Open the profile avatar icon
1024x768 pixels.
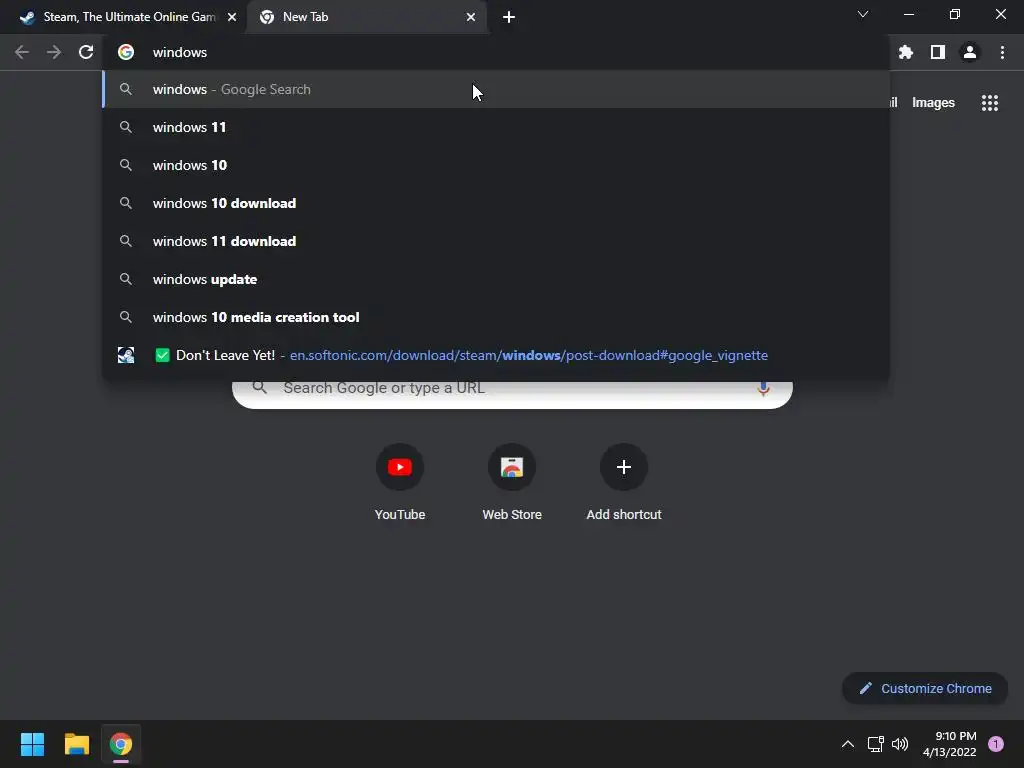point(970,52)
